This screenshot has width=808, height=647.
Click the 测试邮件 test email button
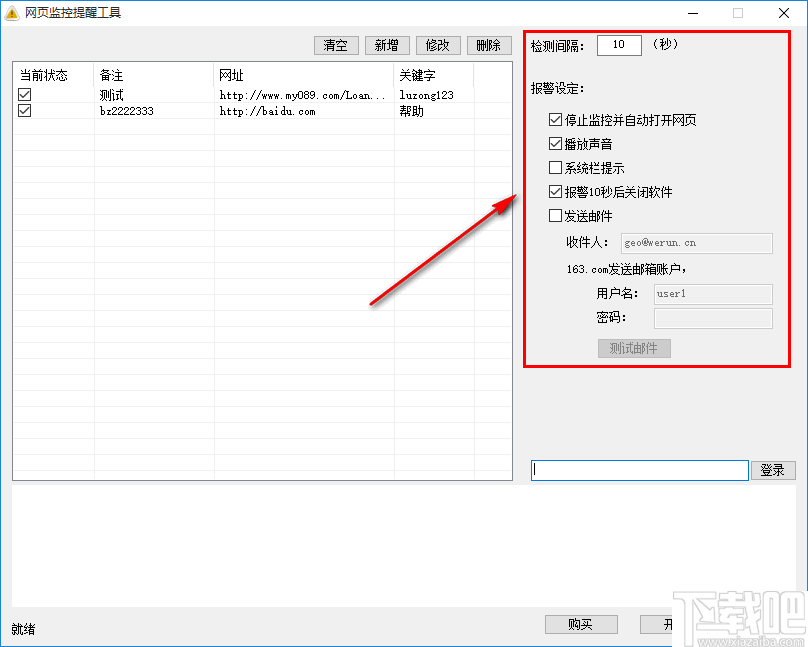click(x=634, y=348)
